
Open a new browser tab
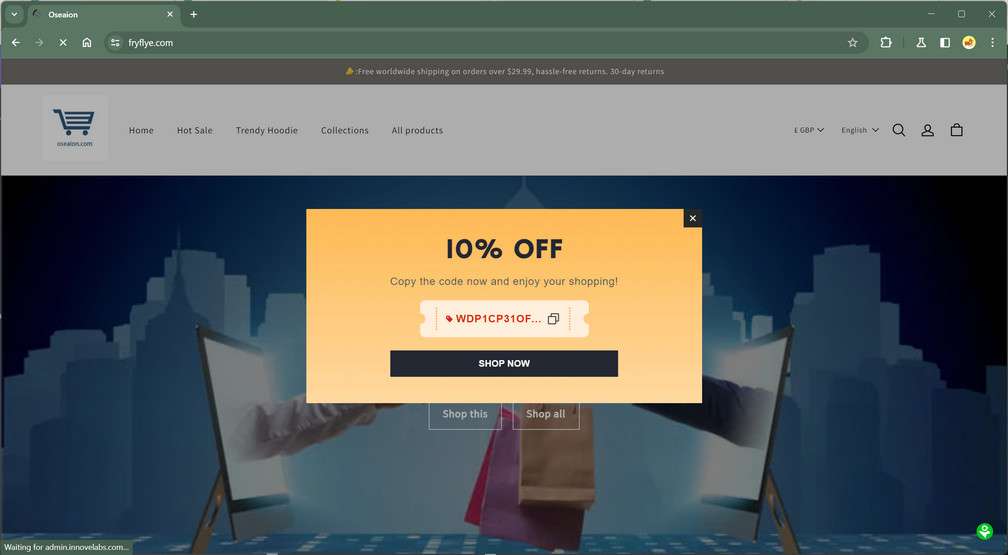[194, 14]
